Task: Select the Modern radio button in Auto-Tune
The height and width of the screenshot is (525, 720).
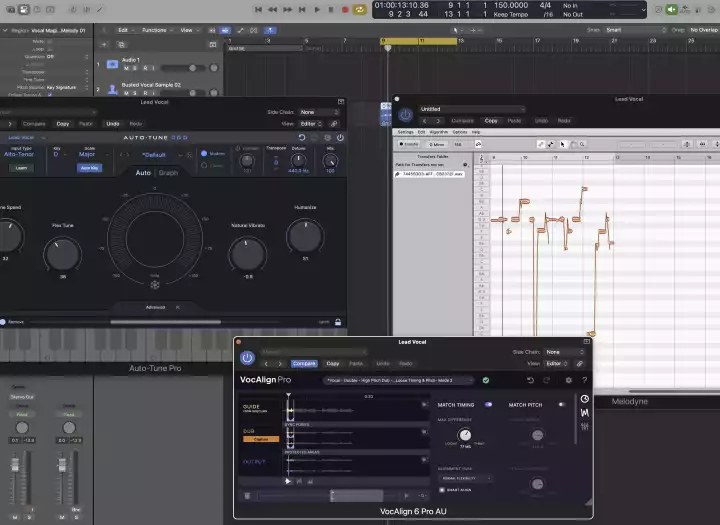Action: pyautogui.click(x=204, y=153)
